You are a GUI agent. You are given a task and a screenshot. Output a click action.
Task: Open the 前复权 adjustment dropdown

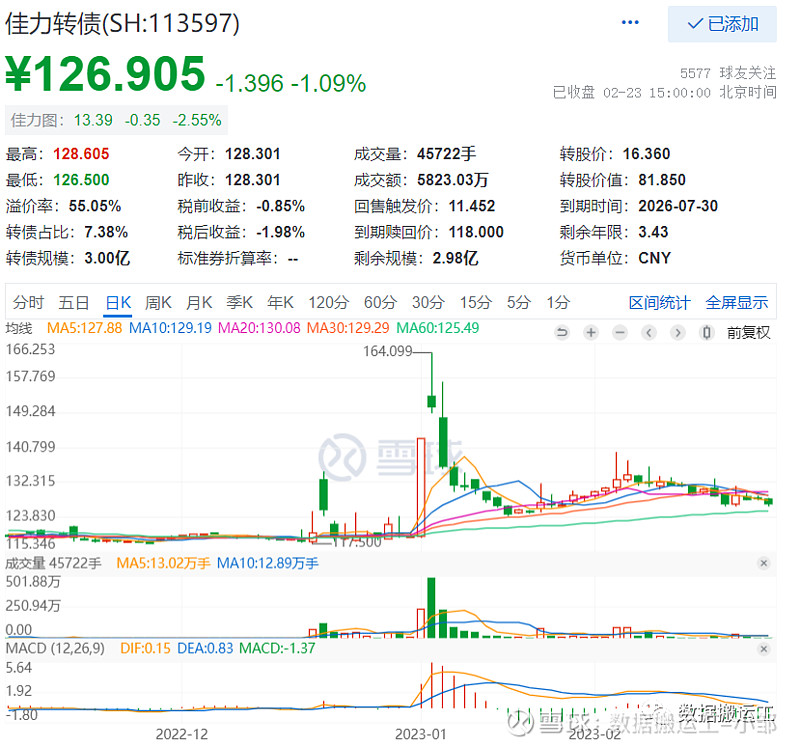pyautogui.click(x=748, y=333)
